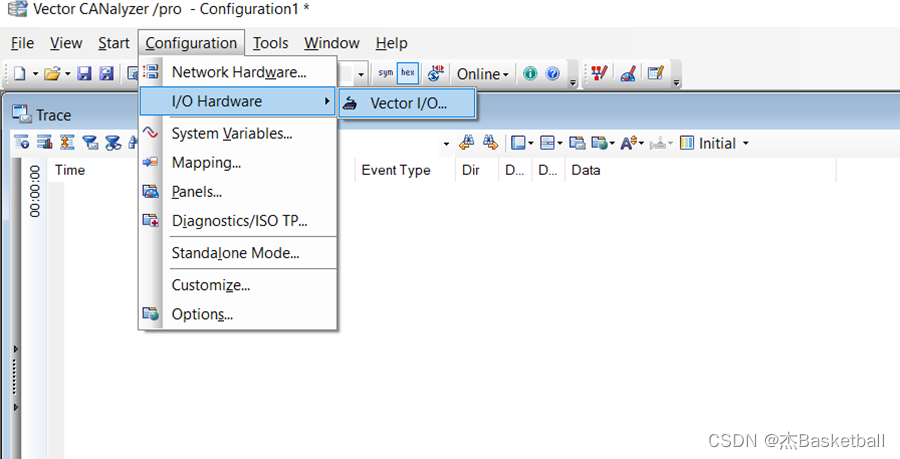The image size is (900, 459).
Task: Click the New configuration icon
Action: pyautogui.click(x=20, y=73)
